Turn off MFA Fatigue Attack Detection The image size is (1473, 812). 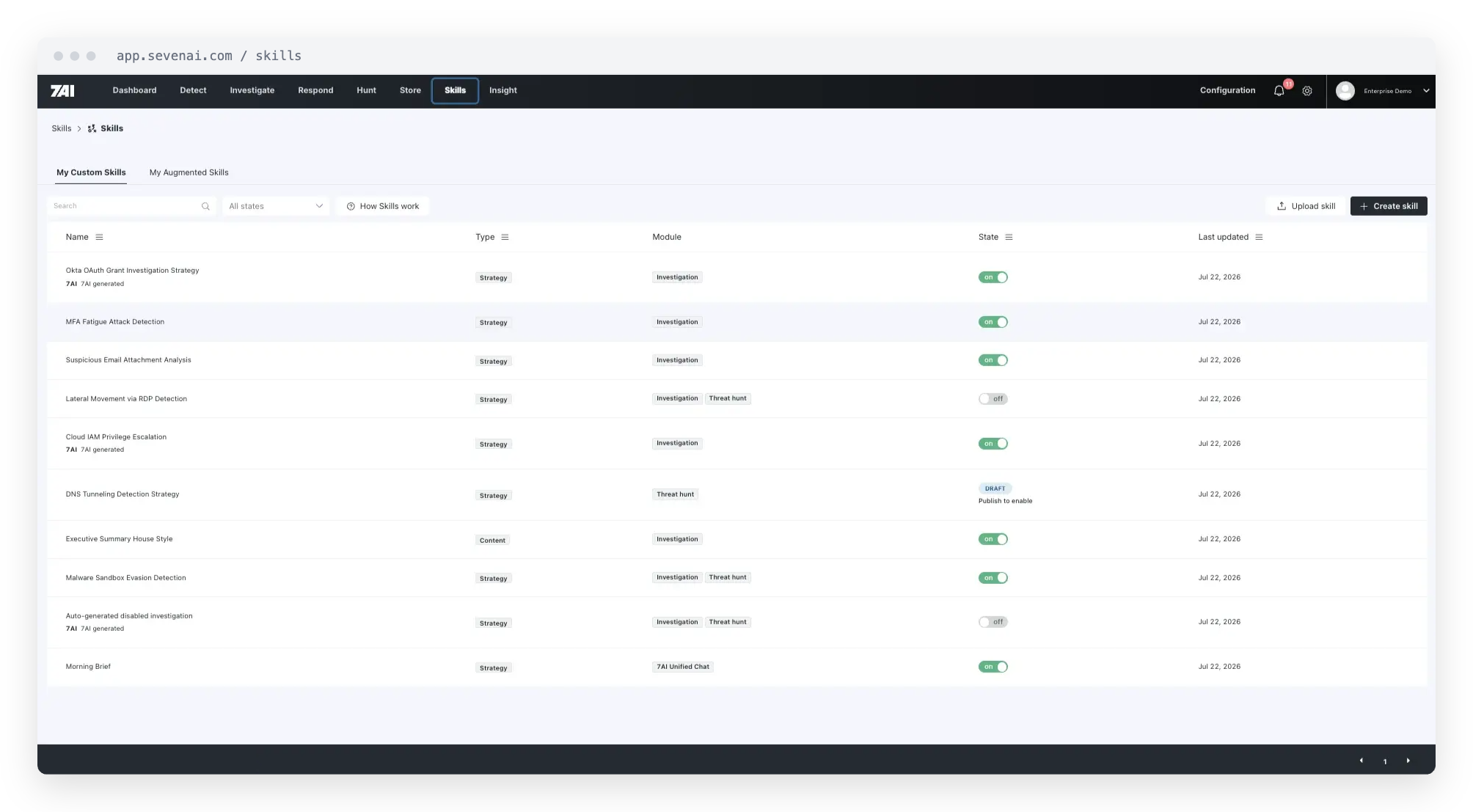(993, 322)
